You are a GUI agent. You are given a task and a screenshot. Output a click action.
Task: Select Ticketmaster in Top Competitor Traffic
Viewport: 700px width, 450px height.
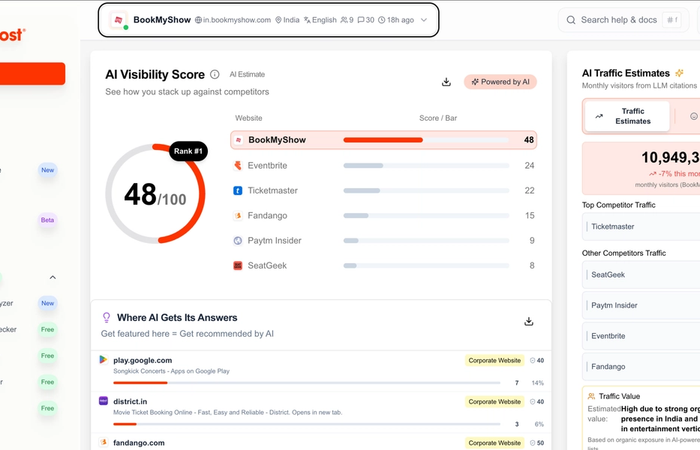[x=641, y=226]
